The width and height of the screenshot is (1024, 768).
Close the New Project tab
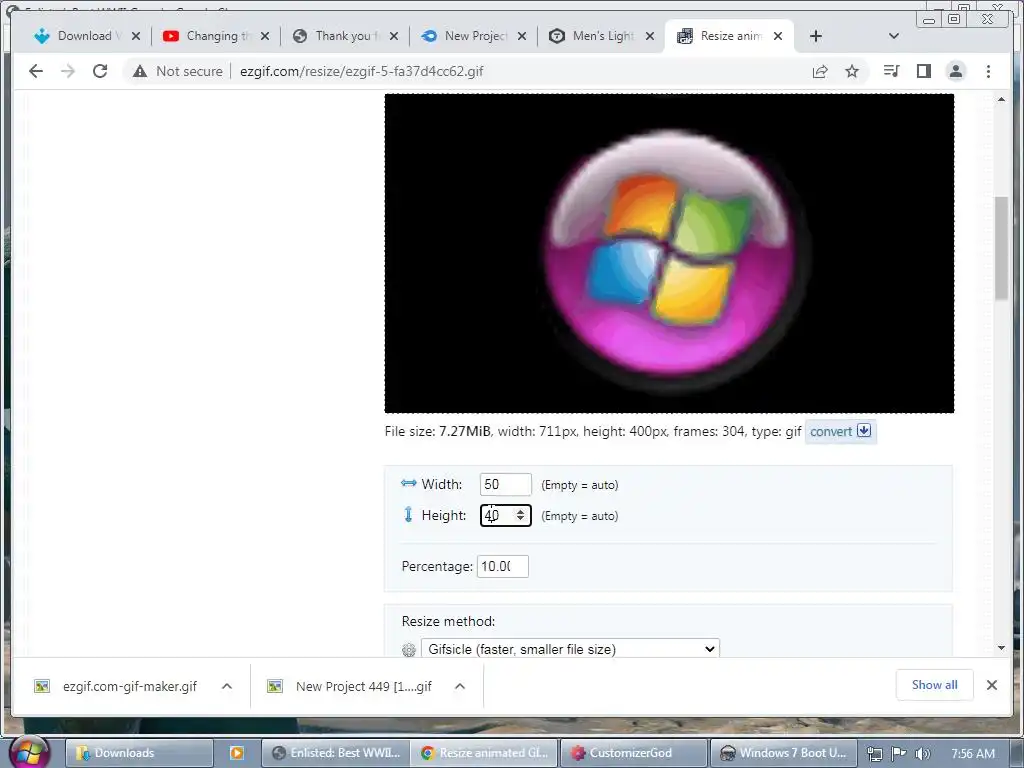coord(522,36)
